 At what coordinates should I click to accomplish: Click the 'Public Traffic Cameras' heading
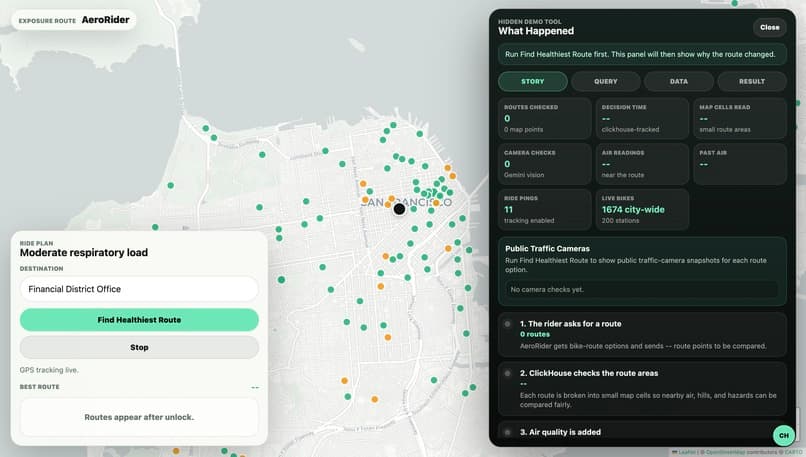pyautogui.click(x=547, y=249)
